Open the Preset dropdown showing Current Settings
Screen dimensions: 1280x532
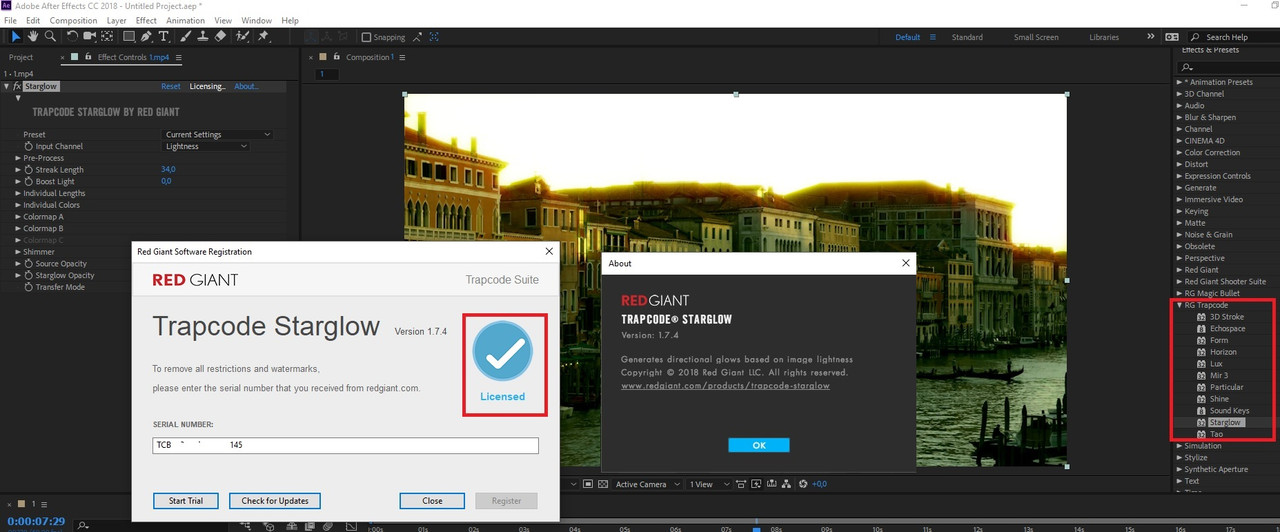point(217,134)
